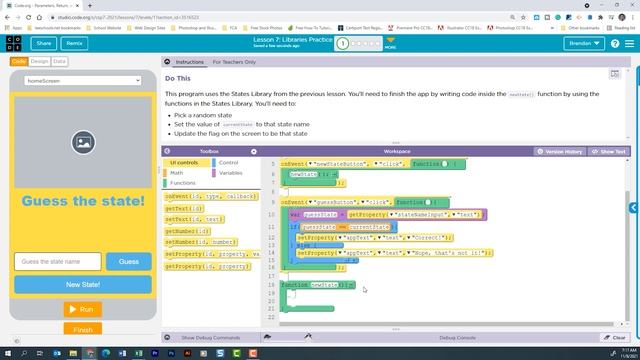Bookmark this page with star icon
Image resolution: width=640 pixels, height=360 pixels.
523,18
